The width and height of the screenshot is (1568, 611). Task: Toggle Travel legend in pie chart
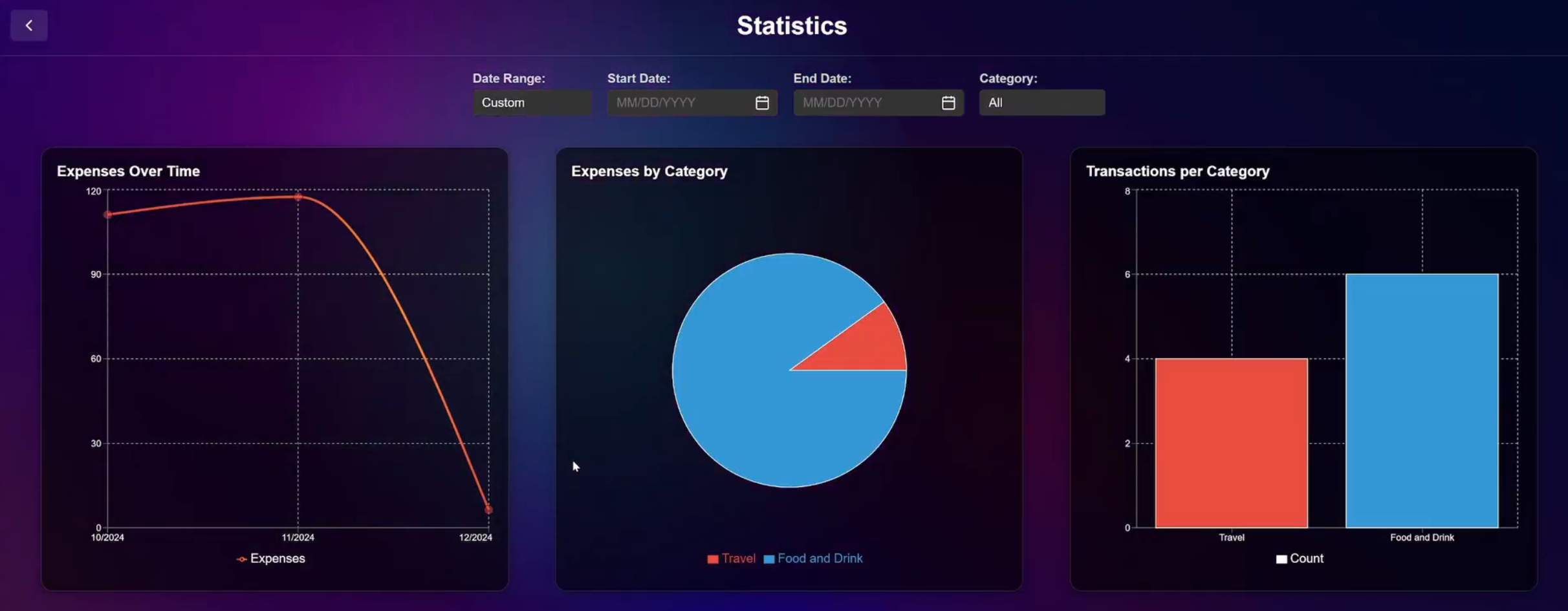738,559
